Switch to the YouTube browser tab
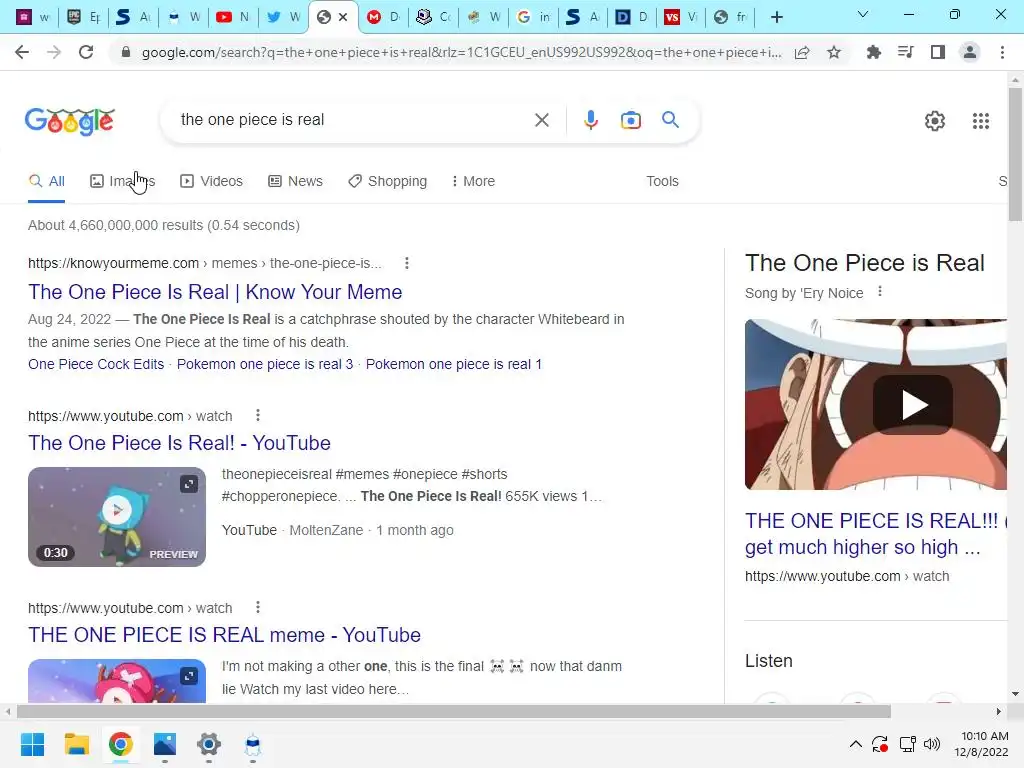The height and width of the screenshot is (768, 1024). click(233, 18)
